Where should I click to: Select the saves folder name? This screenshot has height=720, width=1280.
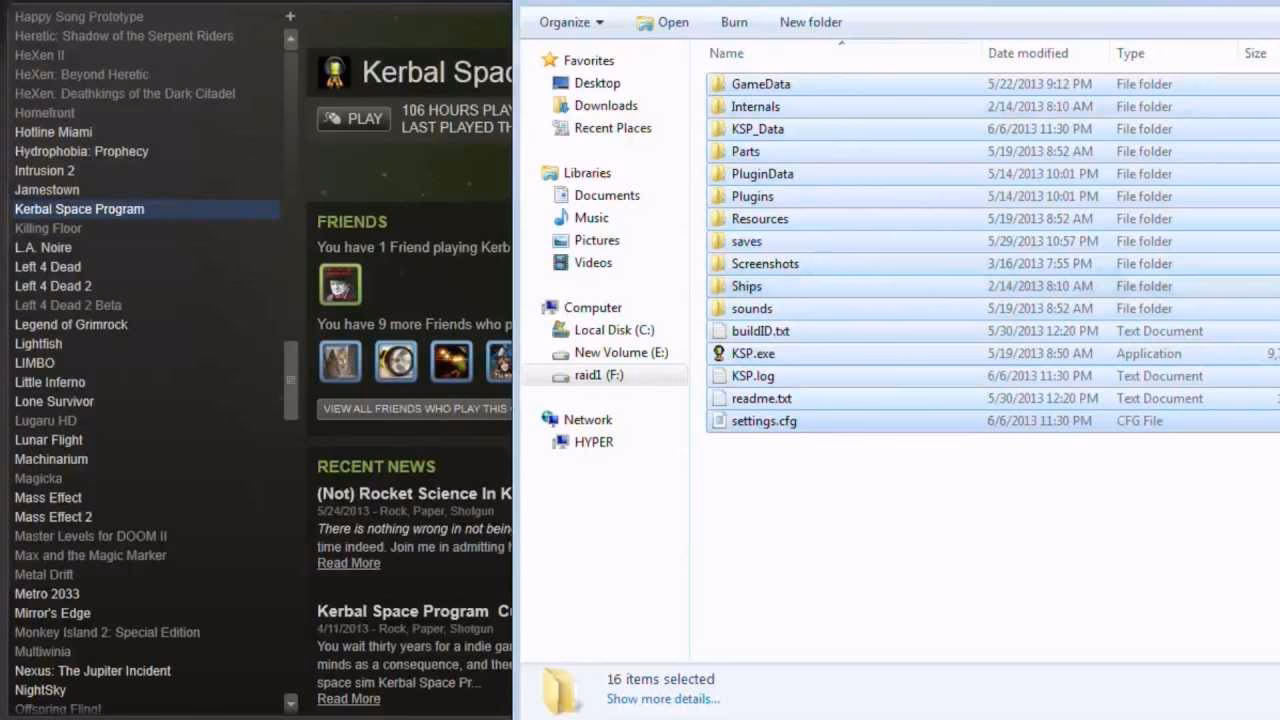746,241
